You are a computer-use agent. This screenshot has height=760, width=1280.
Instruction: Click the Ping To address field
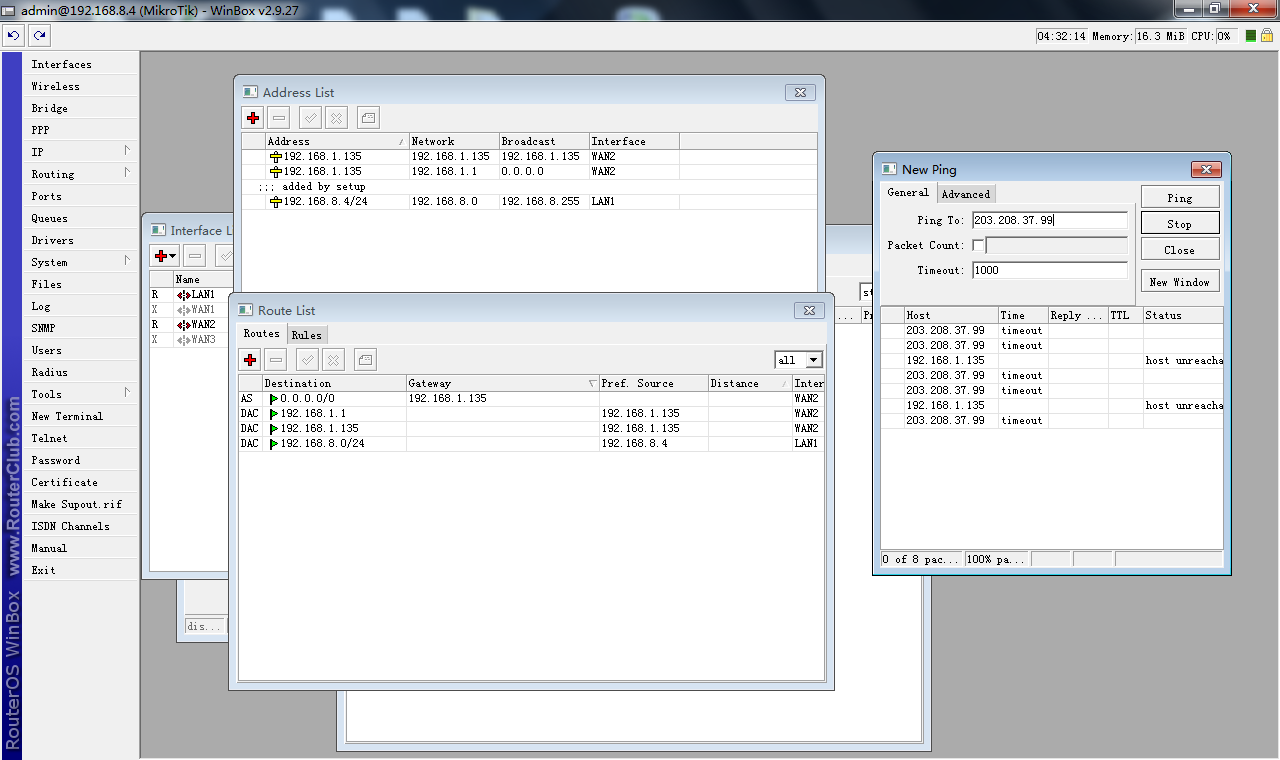click(1049, 220)
